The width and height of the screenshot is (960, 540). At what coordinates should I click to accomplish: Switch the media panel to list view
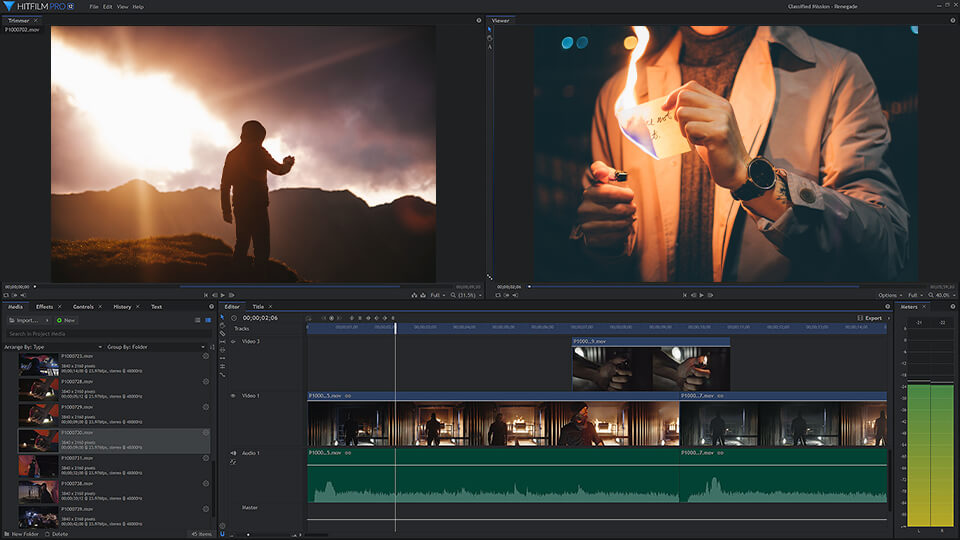[197, 320]
